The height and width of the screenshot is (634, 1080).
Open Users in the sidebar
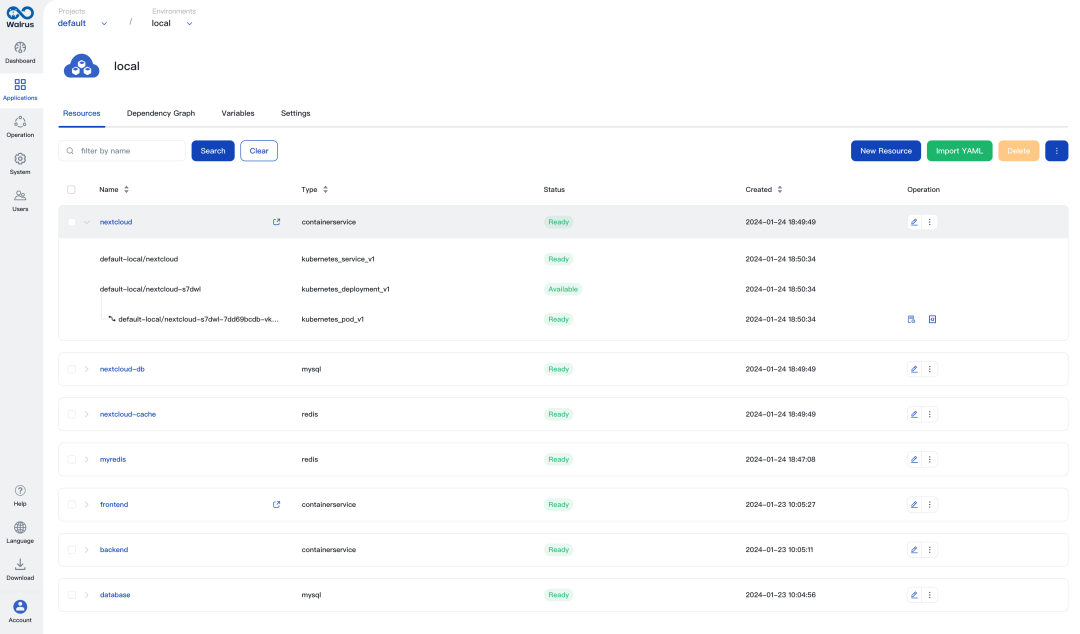click(x=20, y=201)
